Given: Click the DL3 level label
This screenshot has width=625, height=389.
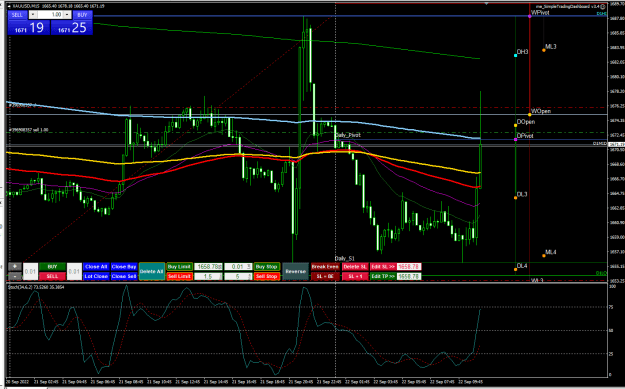Looking at the screenshot, I should point(522,194).
